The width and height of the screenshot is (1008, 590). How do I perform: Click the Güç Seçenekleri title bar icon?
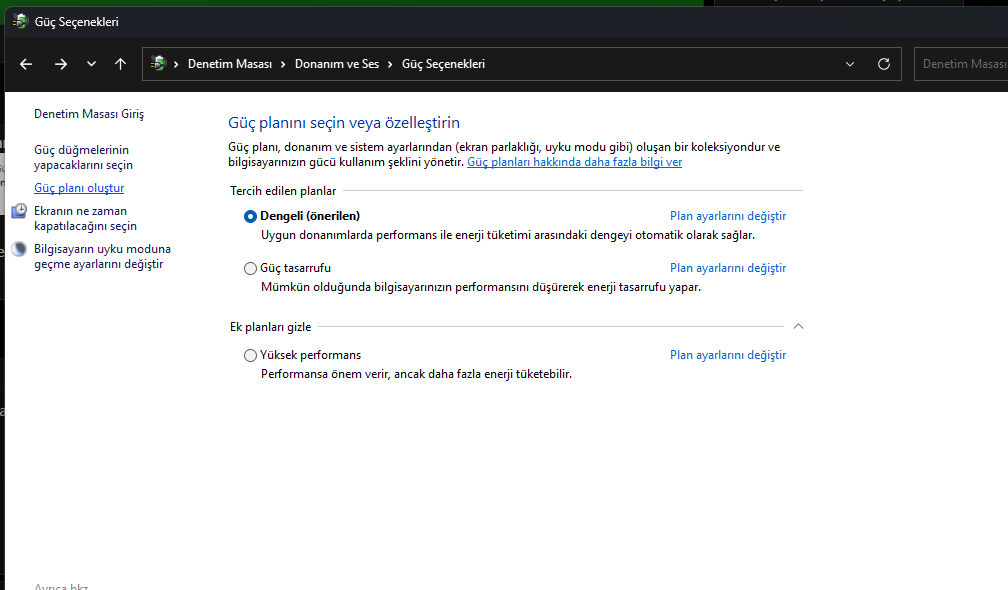pos(20,21)
